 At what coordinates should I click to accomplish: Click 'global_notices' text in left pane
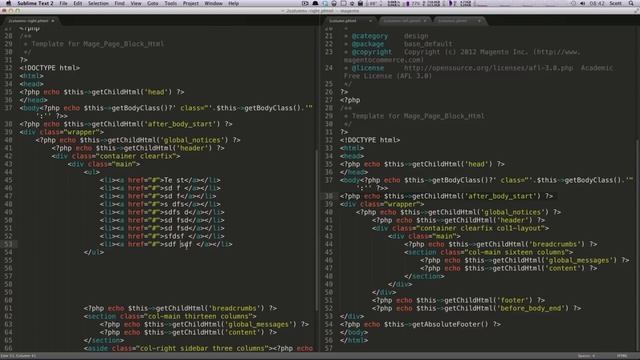tap(192, 140)
